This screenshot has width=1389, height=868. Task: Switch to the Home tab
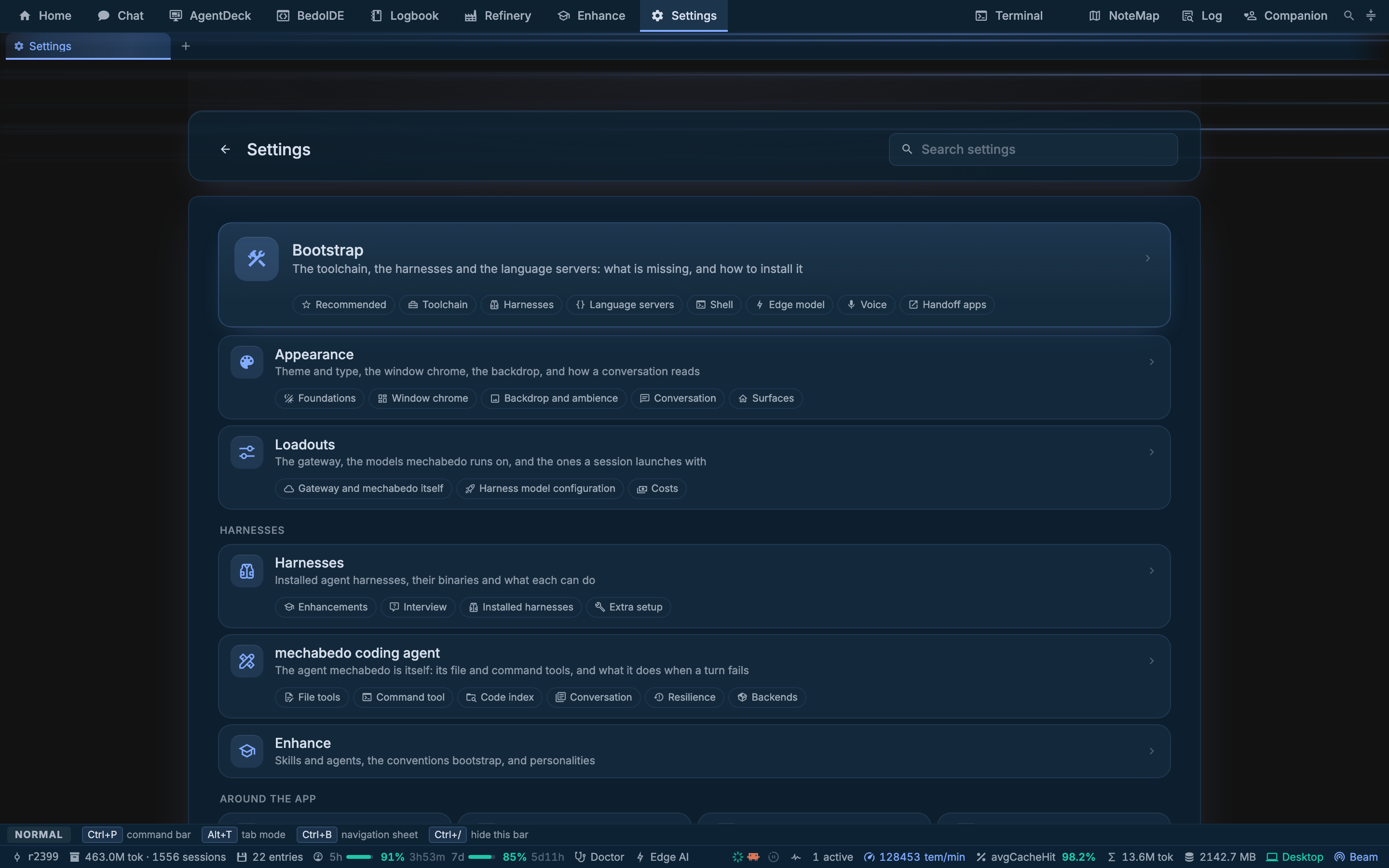coord(45,15)
